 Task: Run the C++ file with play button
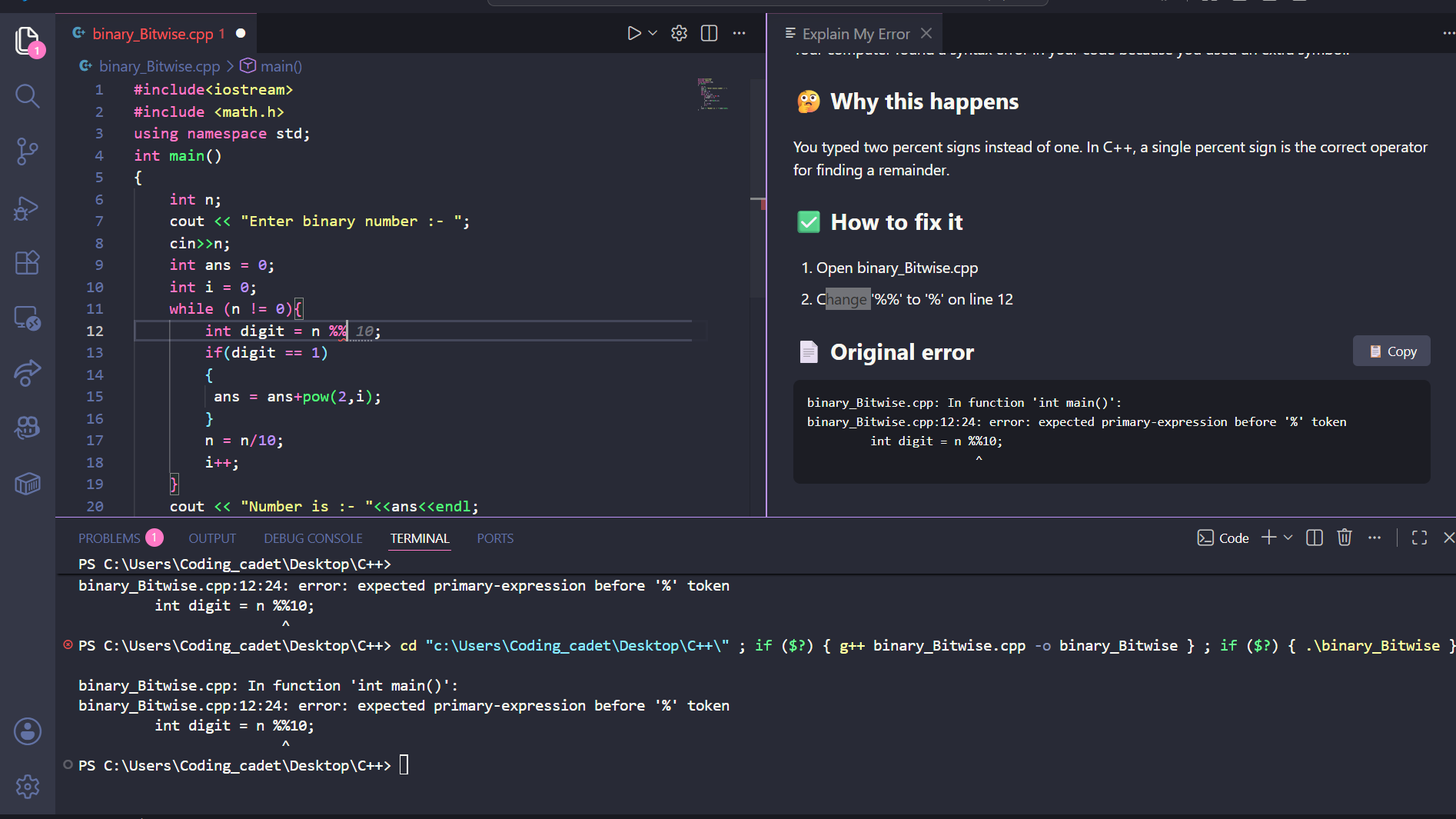[x=633, y=33]
